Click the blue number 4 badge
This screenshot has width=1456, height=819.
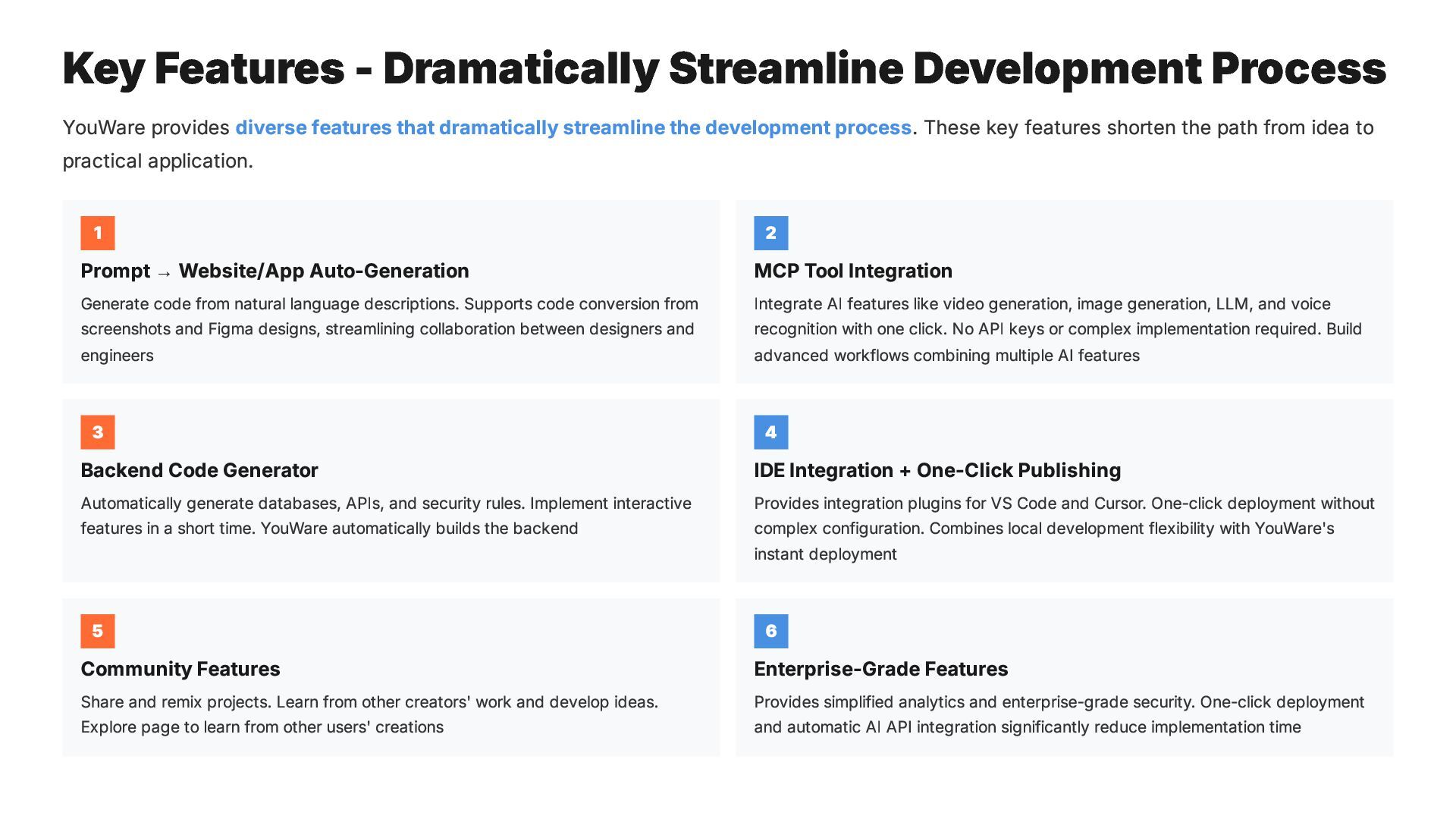(770, 432)
